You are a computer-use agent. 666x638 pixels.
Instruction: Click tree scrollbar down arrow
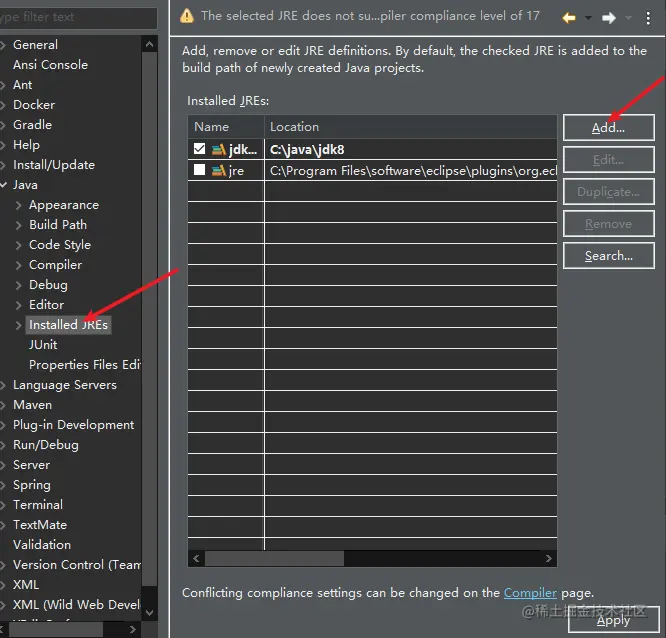[149, 613]
